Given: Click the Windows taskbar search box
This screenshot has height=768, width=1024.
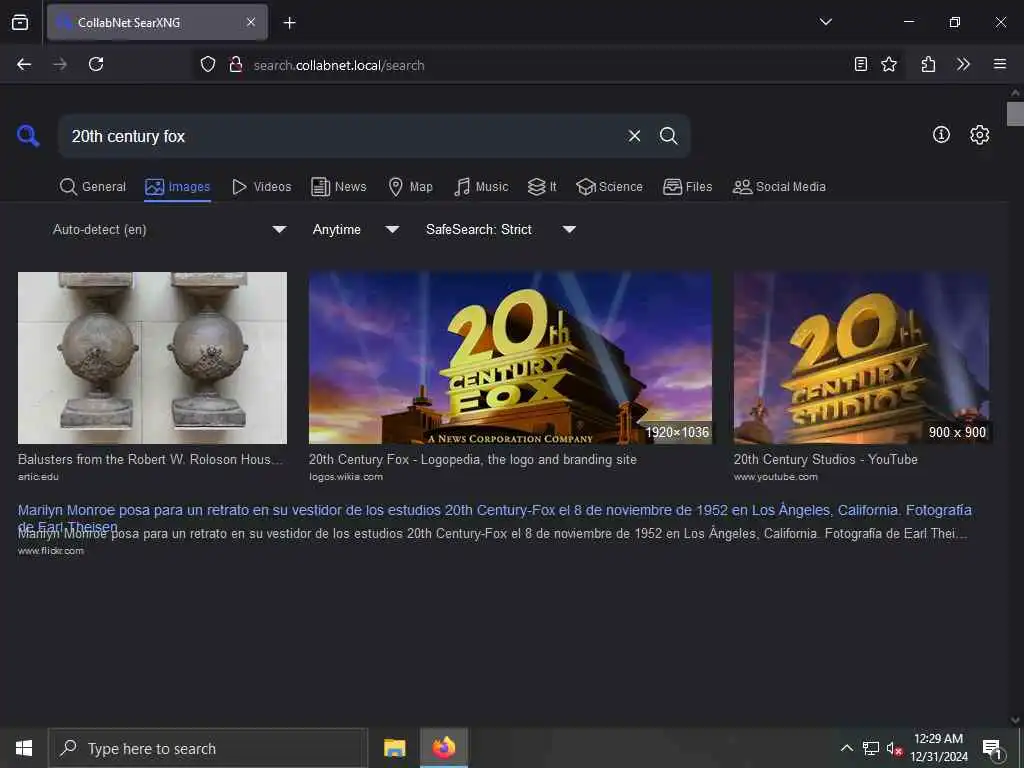Looking at the screenshot, I should pyautogui.click(x=208, y=748).
